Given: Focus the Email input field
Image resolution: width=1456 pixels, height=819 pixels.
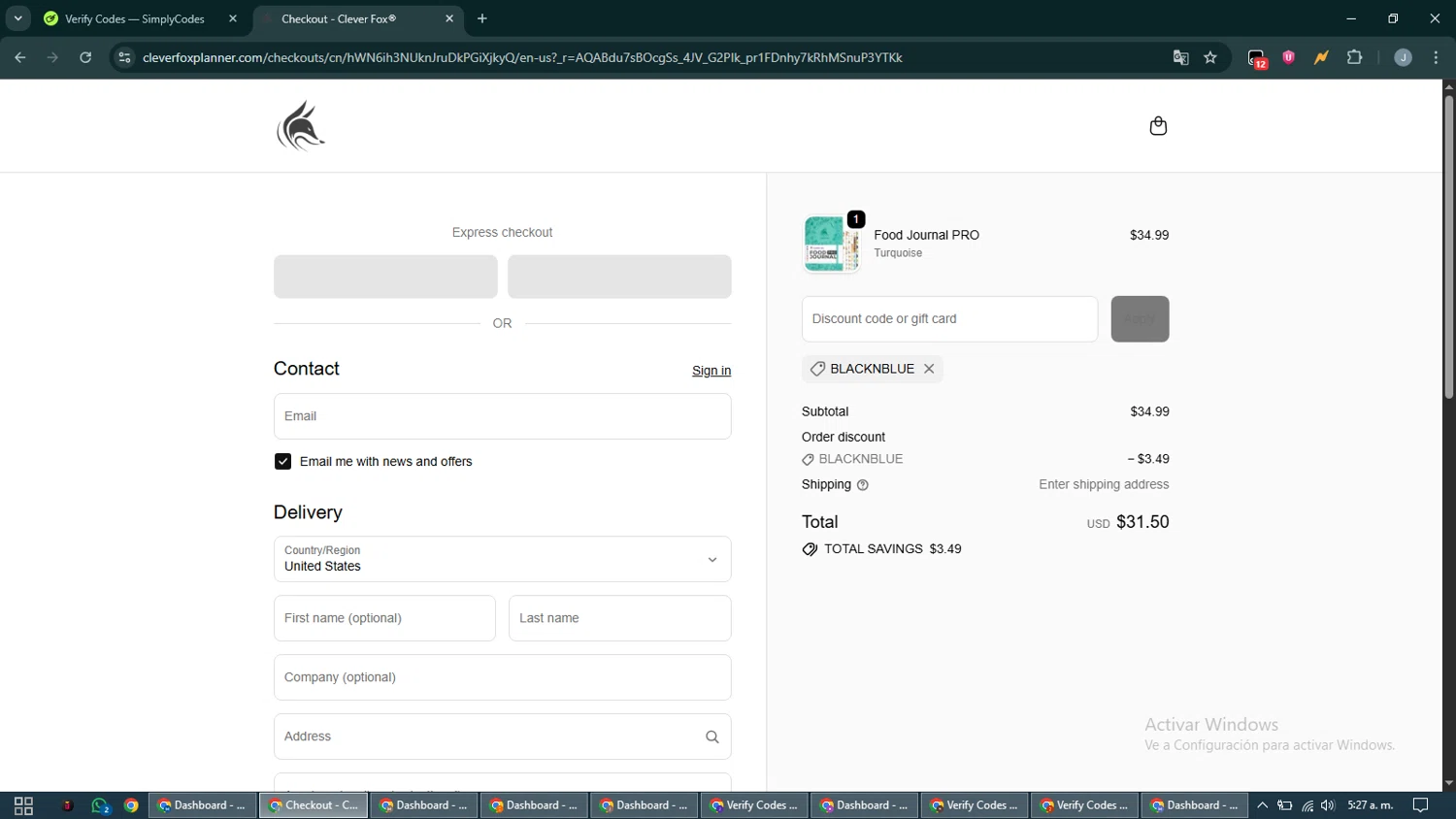Looking at the screenshot, I should (x=502, y=416).
